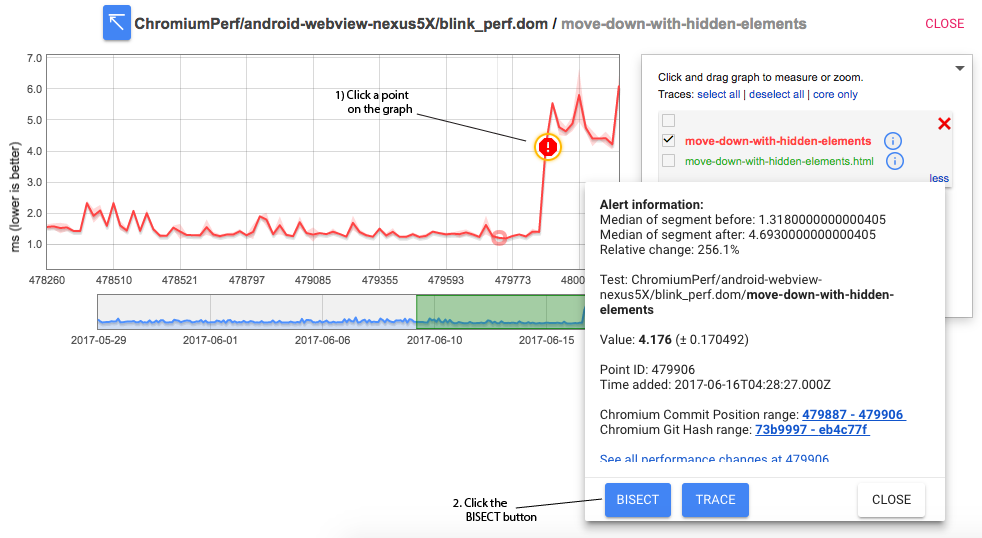Click the red alert marker on the graph
Screen dimensions: 982x538
point(547,147)
